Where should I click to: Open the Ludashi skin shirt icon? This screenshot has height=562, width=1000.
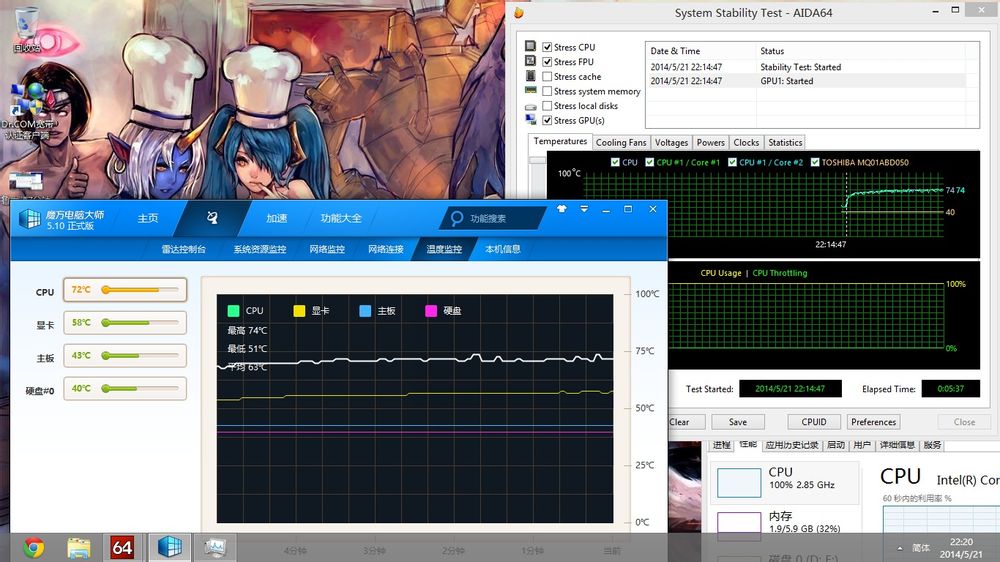562,209
